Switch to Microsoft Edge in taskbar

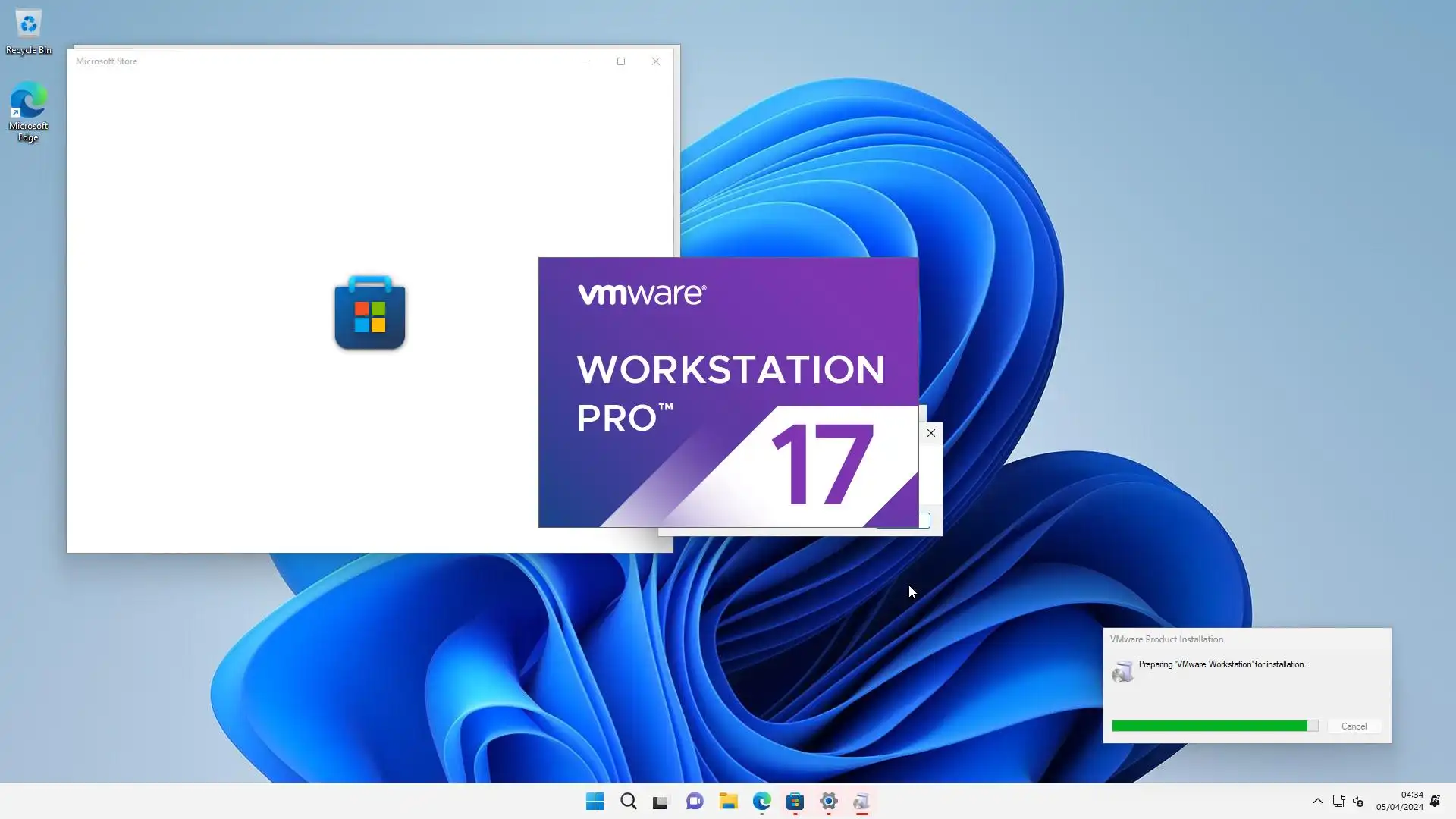(761, 802)
